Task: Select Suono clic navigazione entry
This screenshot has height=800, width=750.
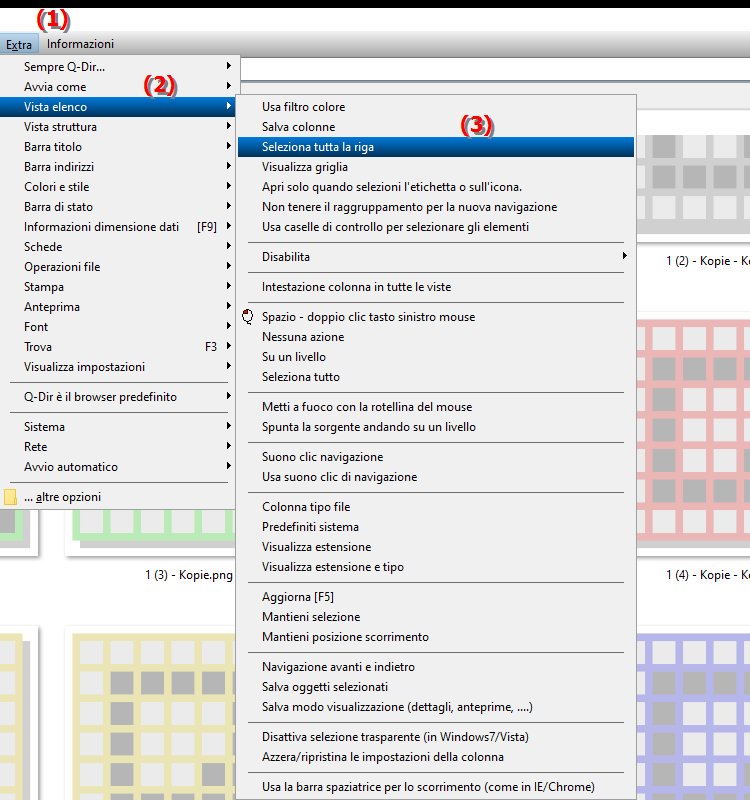Action: coord(436,457)
